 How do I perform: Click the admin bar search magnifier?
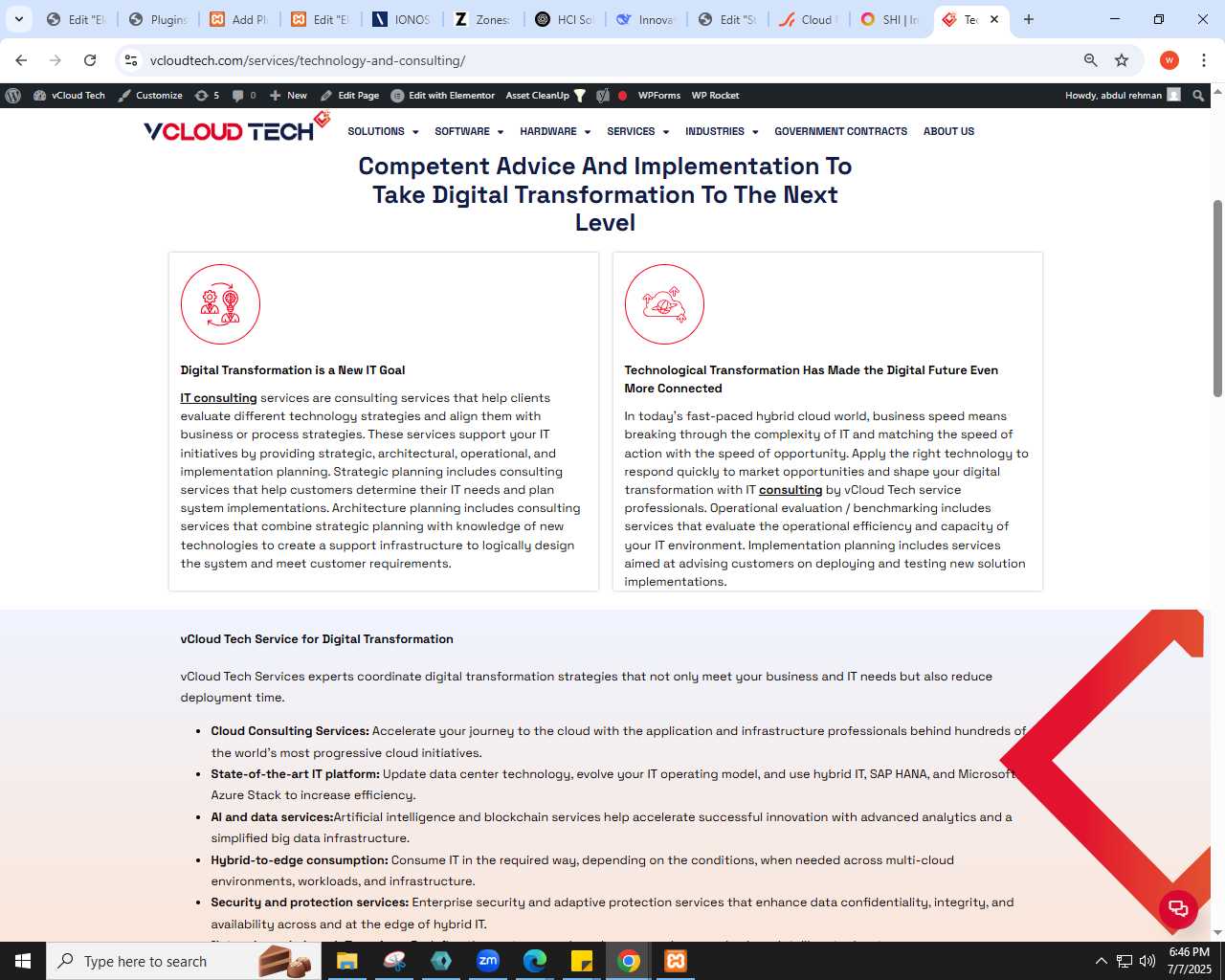[1198, 96]
